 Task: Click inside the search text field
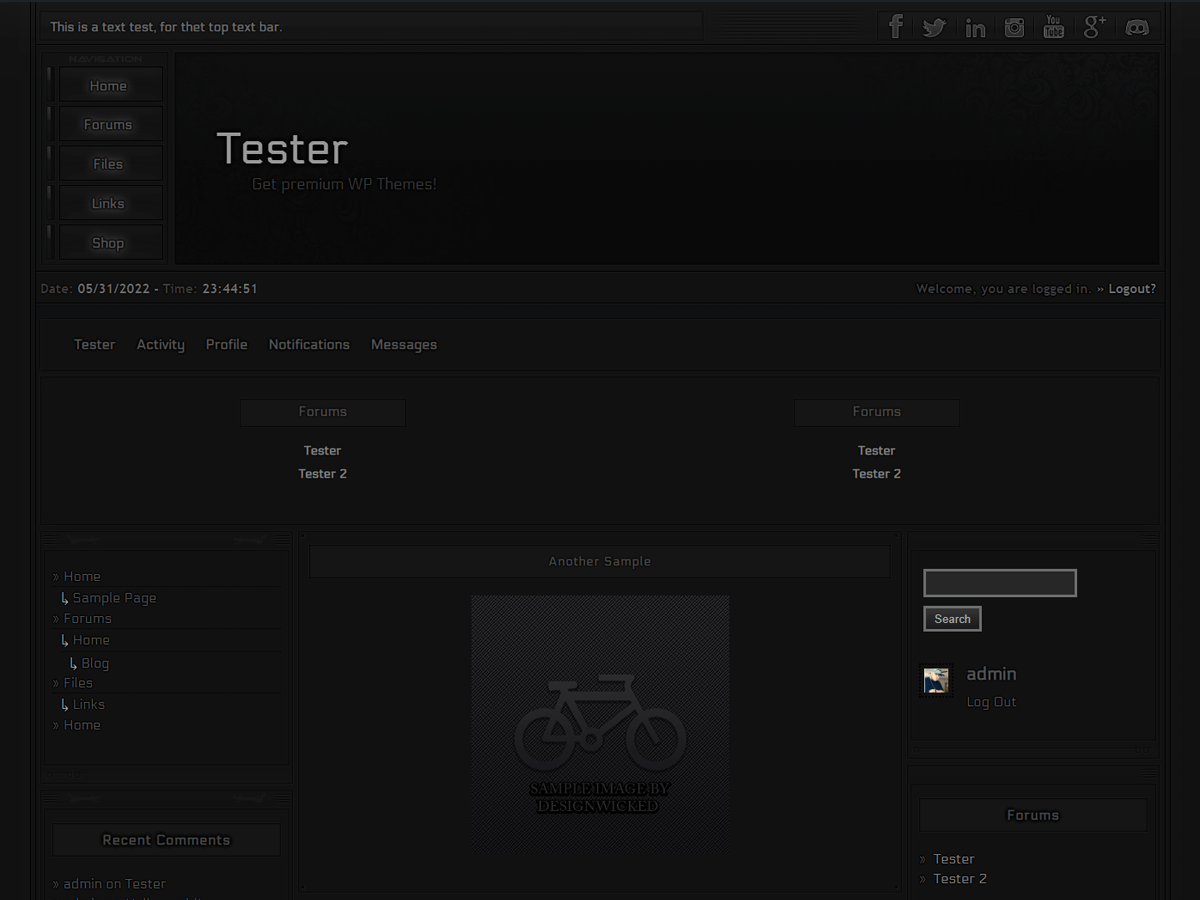tap(999, 583)
